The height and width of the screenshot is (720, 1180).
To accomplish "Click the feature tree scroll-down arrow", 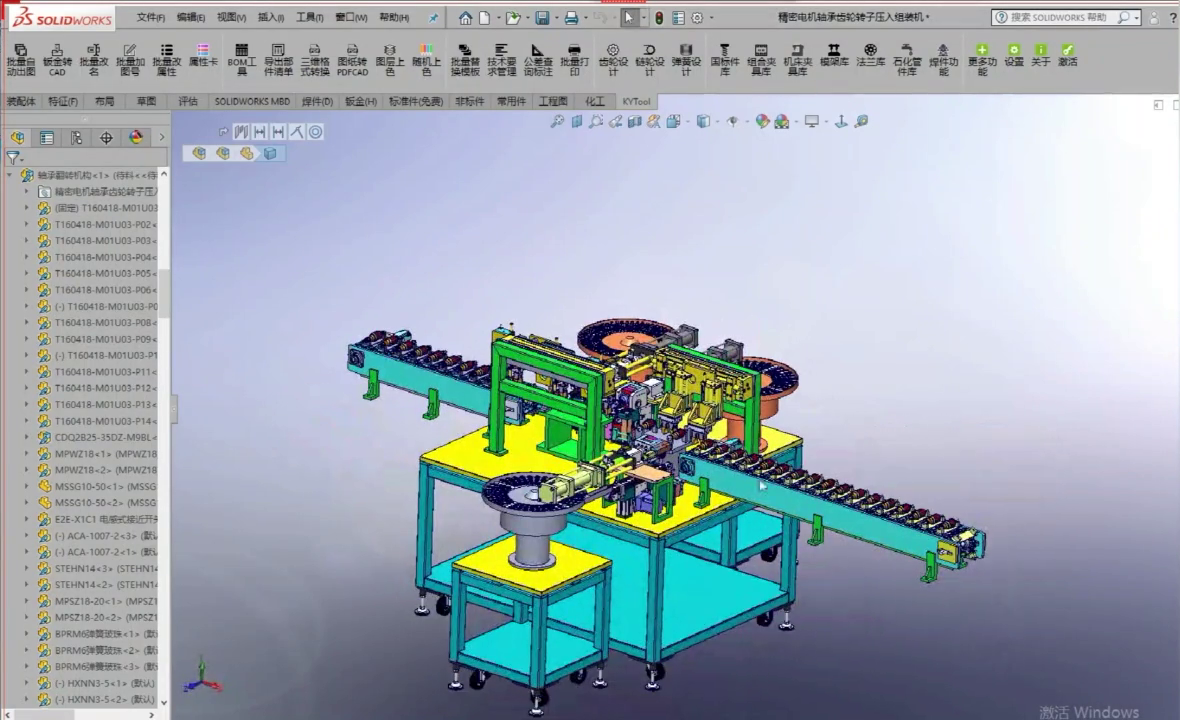I will pos(164,702).
